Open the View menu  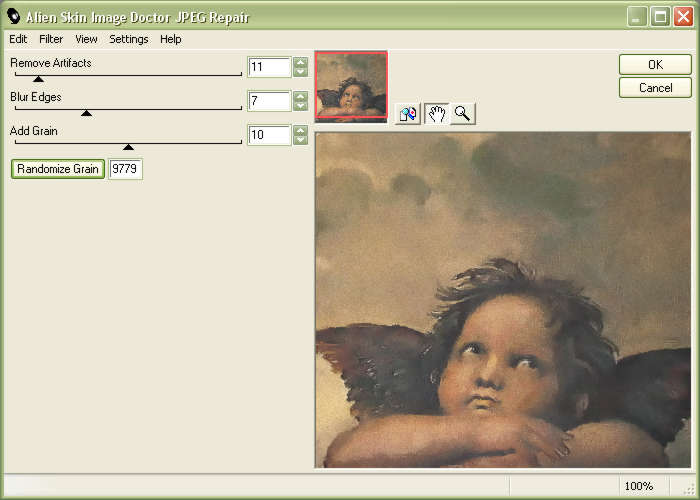click(x=86, y=39)
